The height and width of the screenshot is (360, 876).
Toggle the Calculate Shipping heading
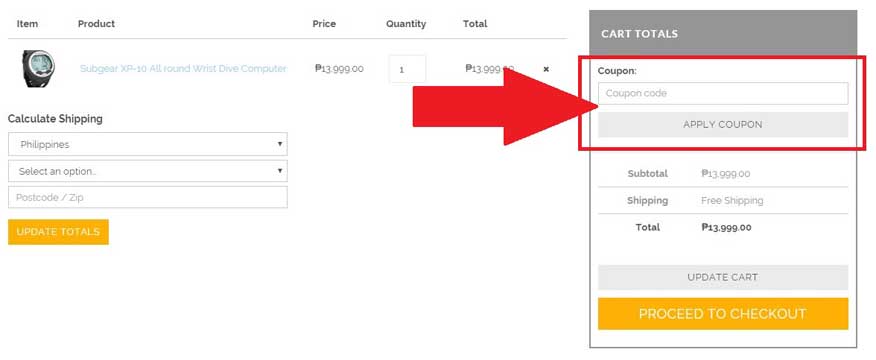click(x=55, y=119)
